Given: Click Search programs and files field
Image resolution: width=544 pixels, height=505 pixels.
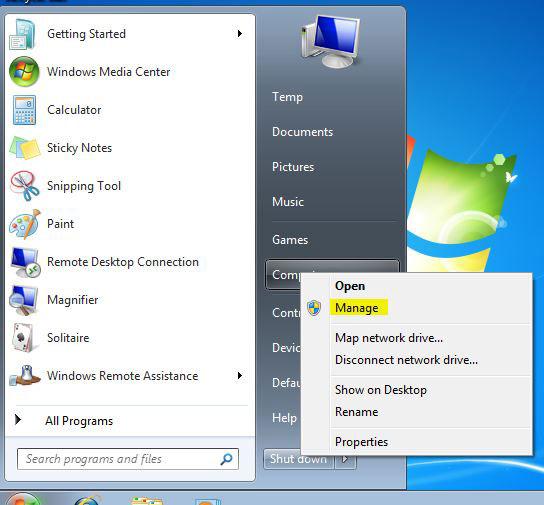Looking at the screenshot, I should (x=128, y=459).
